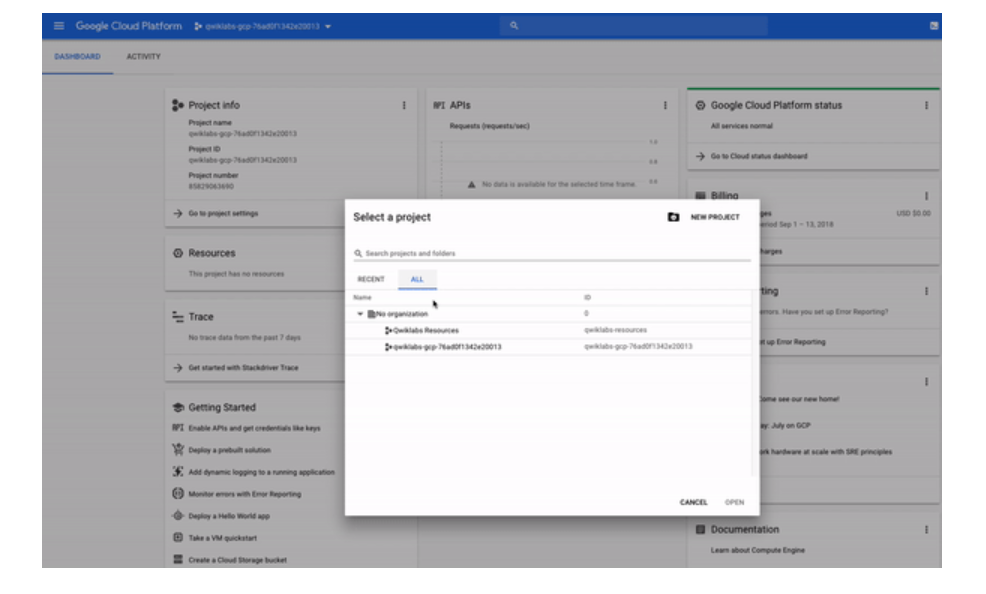Click the APIs card icon
Image resolution: width=986 pixels, height=594 pixels.
coord(439,106)
